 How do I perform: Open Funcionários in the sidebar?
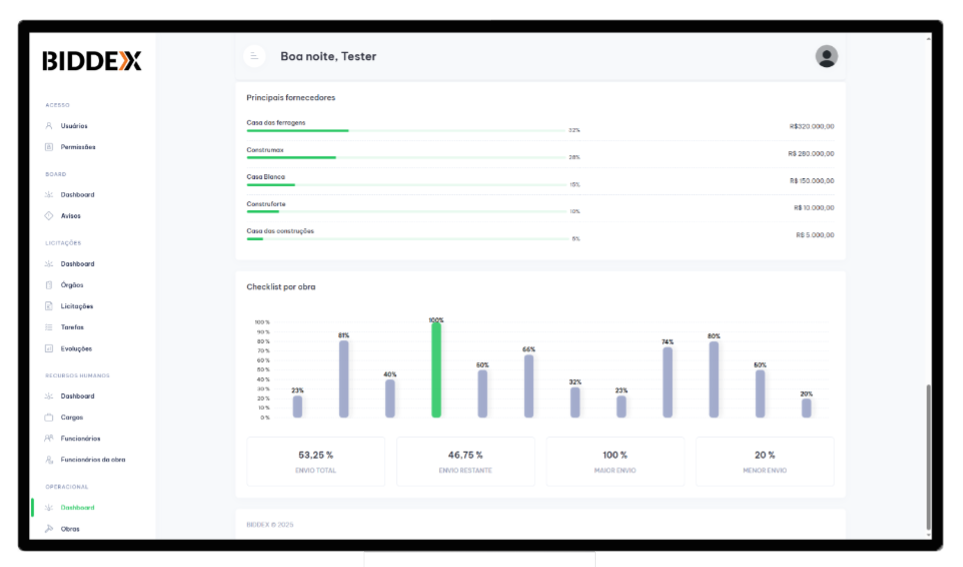(x=80, y=438)
